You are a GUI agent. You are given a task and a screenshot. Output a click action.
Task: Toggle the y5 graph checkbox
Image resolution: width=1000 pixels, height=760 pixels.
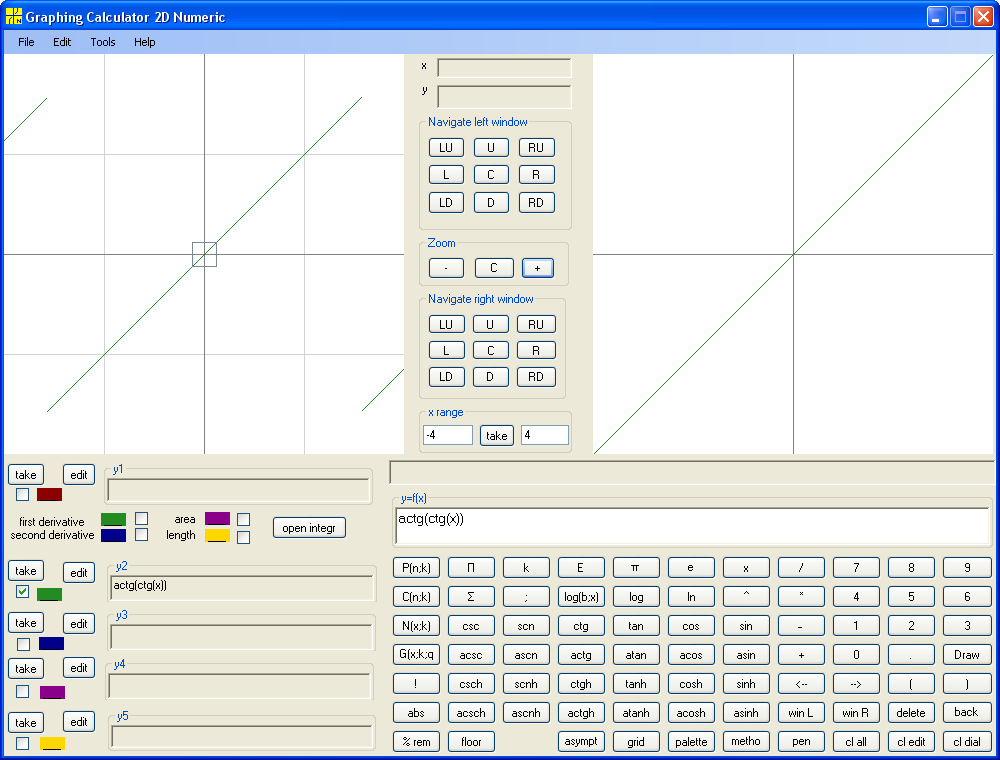[x=22, y=743]
